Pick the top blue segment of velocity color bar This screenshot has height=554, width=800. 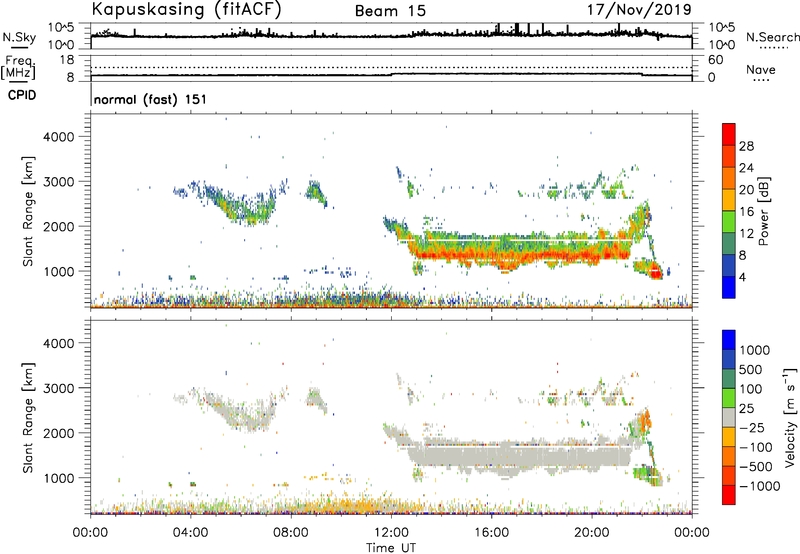[x=729, y=340]
